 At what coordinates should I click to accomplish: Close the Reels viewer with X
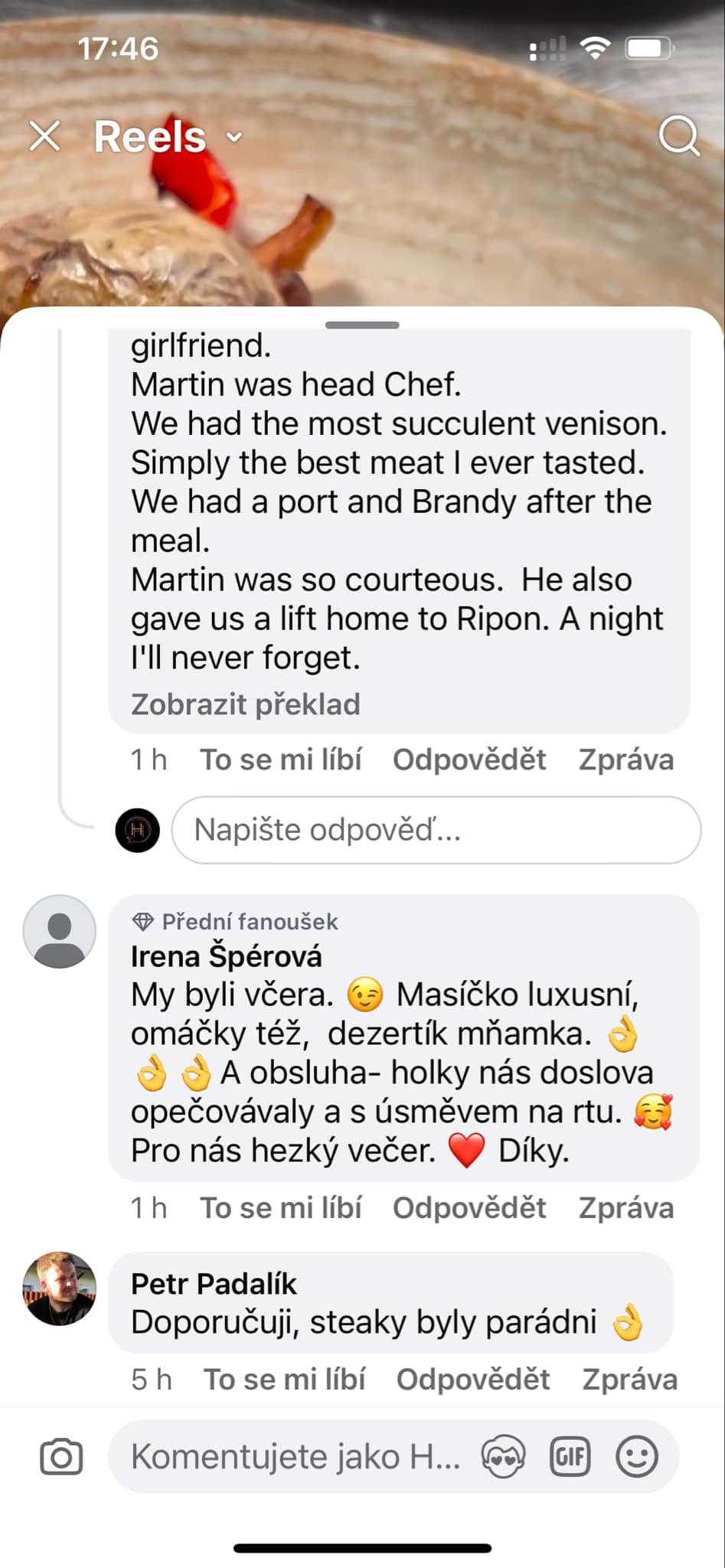(44, 137)
